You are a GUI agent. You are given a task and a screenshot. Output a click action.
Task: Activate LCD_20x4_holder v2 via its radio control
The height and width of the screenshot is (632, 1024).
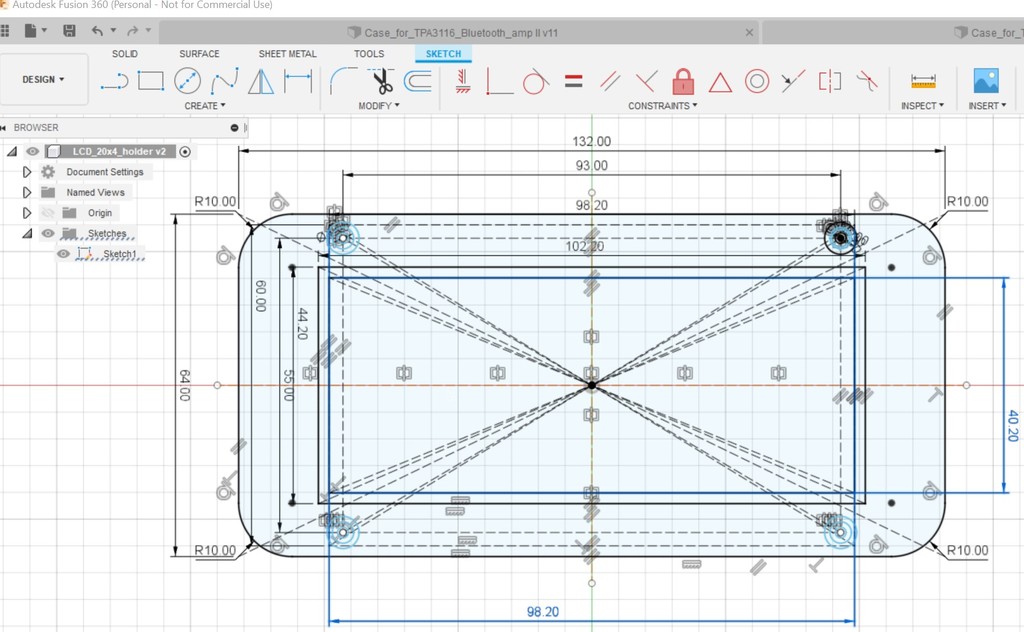(185, 151)
